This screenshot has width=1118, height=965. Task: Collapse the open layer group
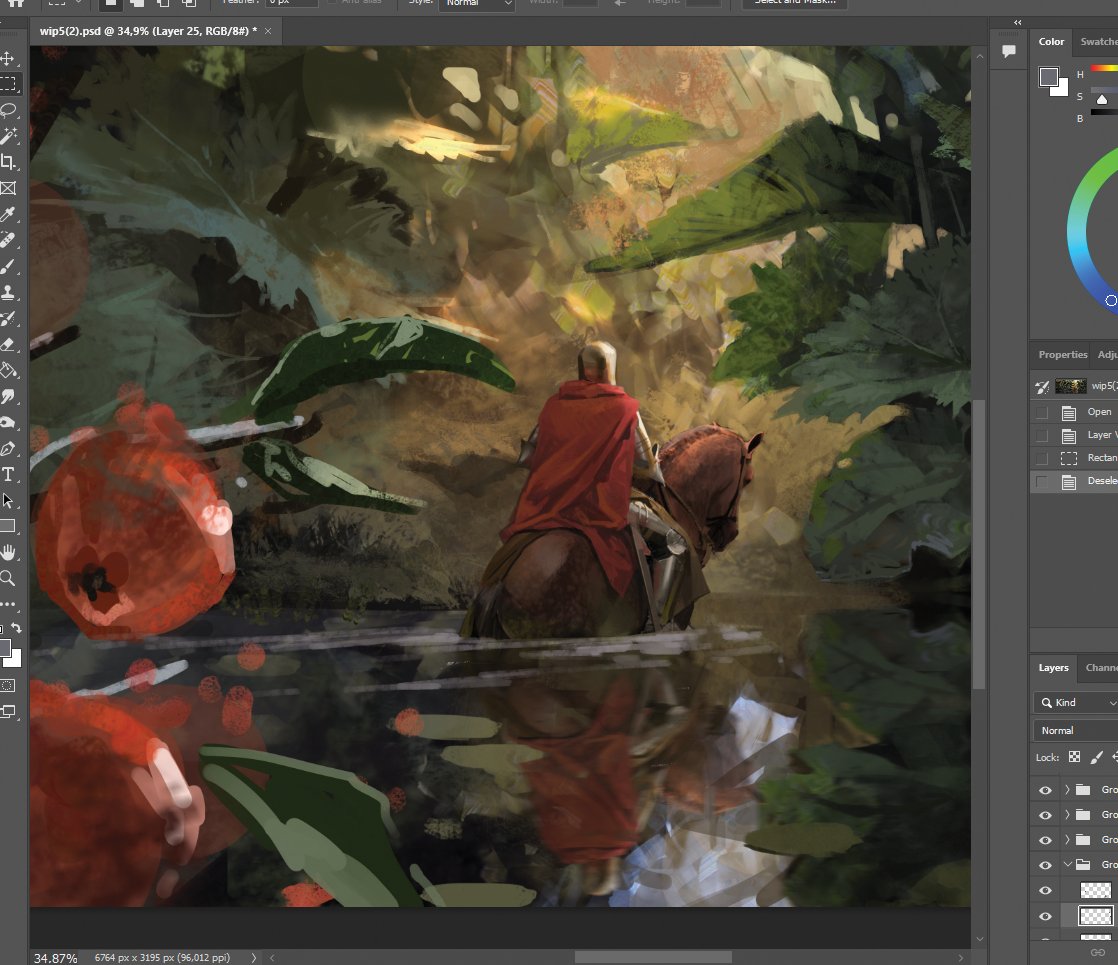1067,864
